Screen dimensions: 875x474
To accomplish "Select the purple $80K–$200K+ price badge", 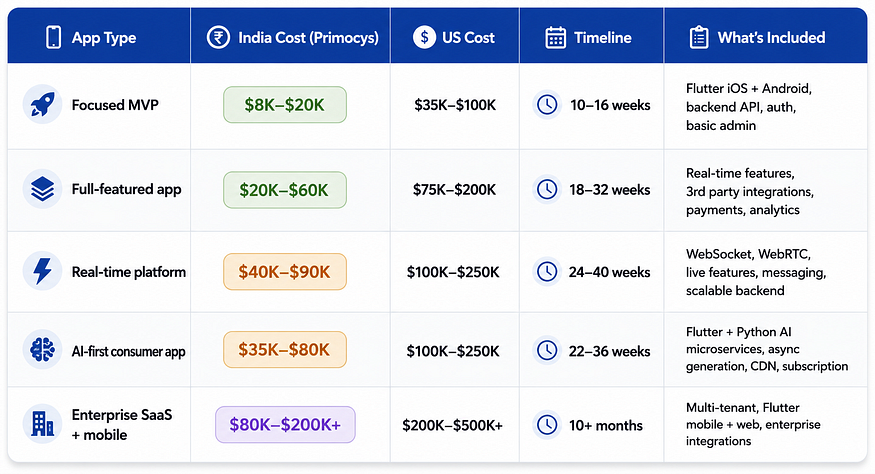I will click(x=285, y=424).
